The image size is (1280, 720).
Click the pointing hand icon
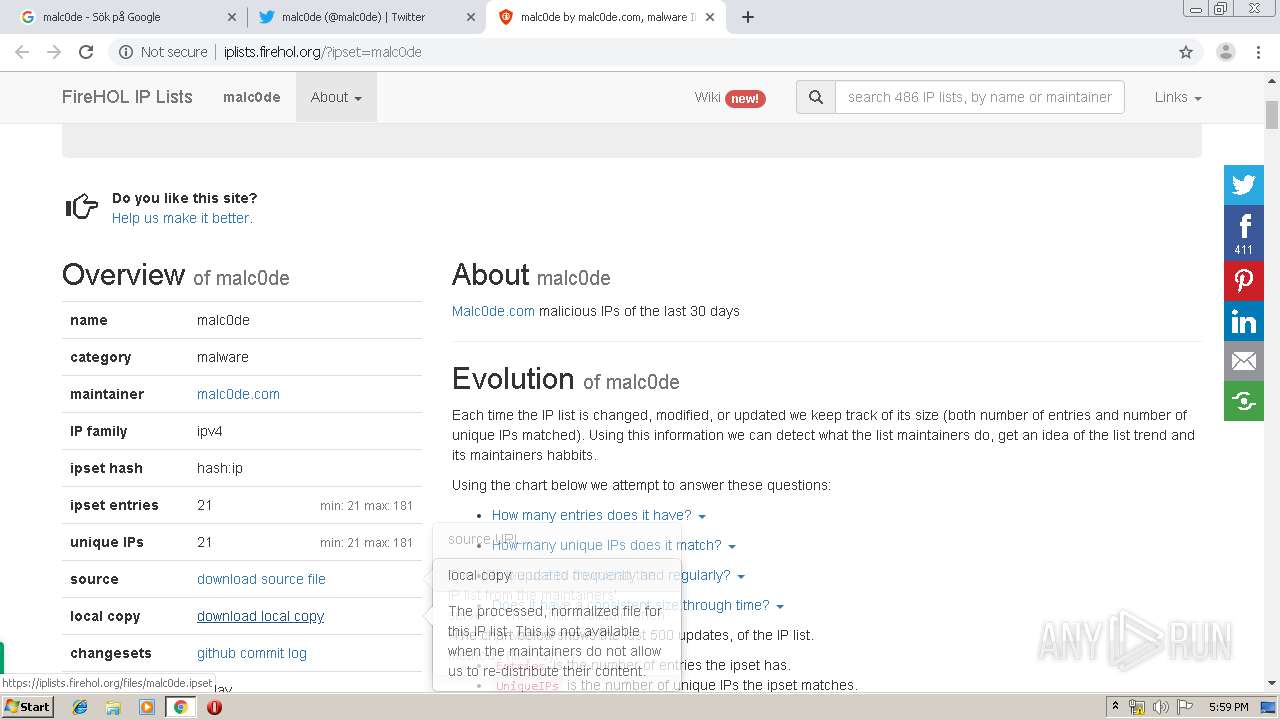82,207
